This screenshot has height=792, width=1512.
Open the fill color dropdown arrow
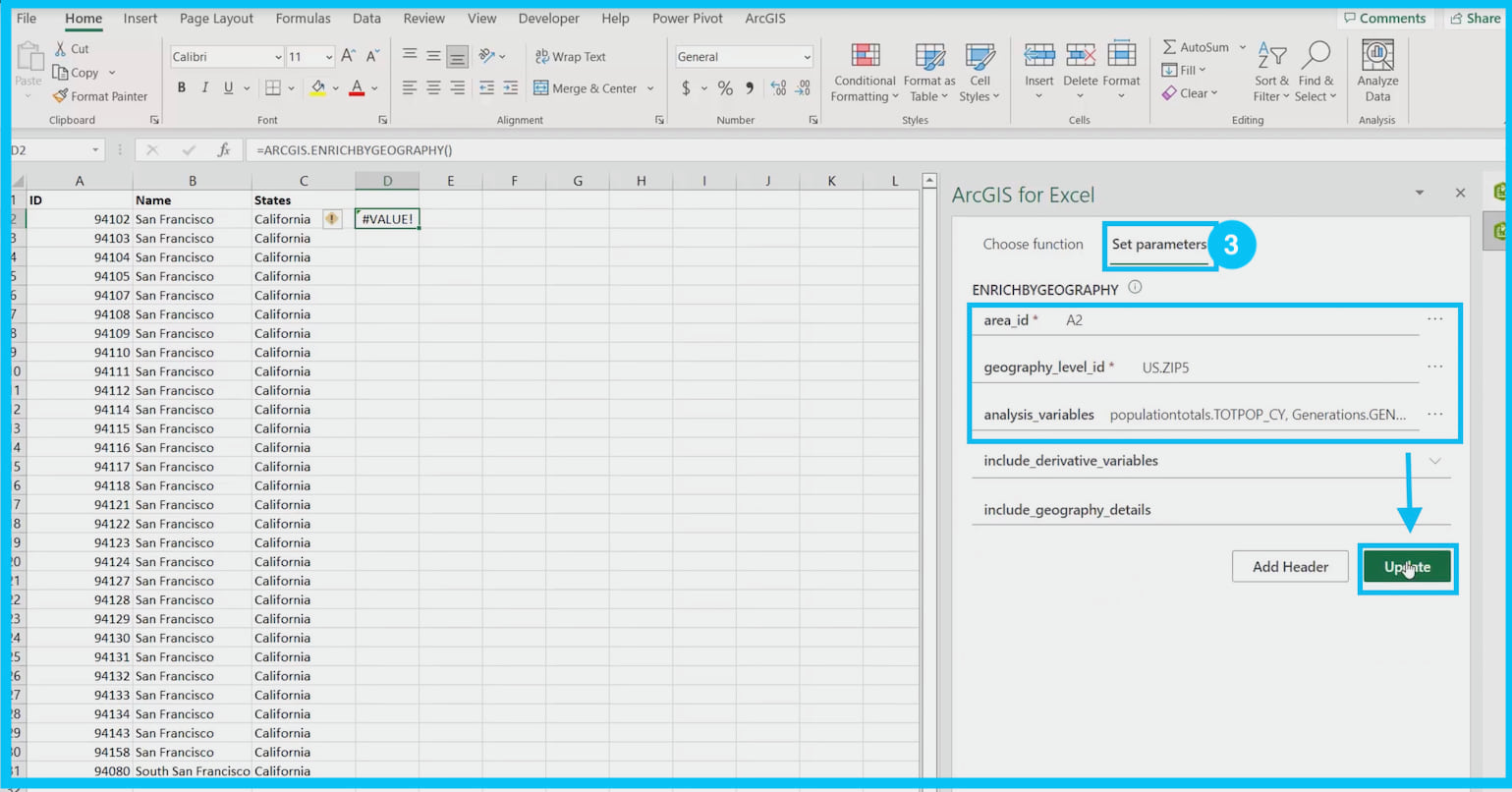coord(335,88)
